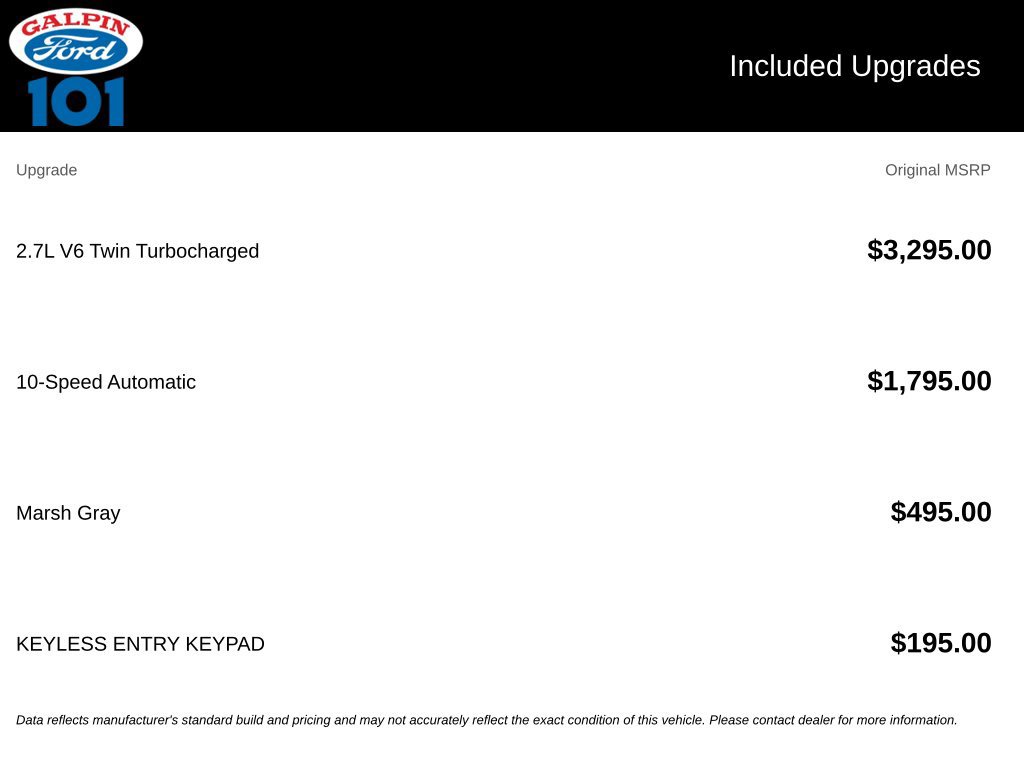Select the Included Upgrades heading
The image size is (1024, 768).
tap(854, 66)
